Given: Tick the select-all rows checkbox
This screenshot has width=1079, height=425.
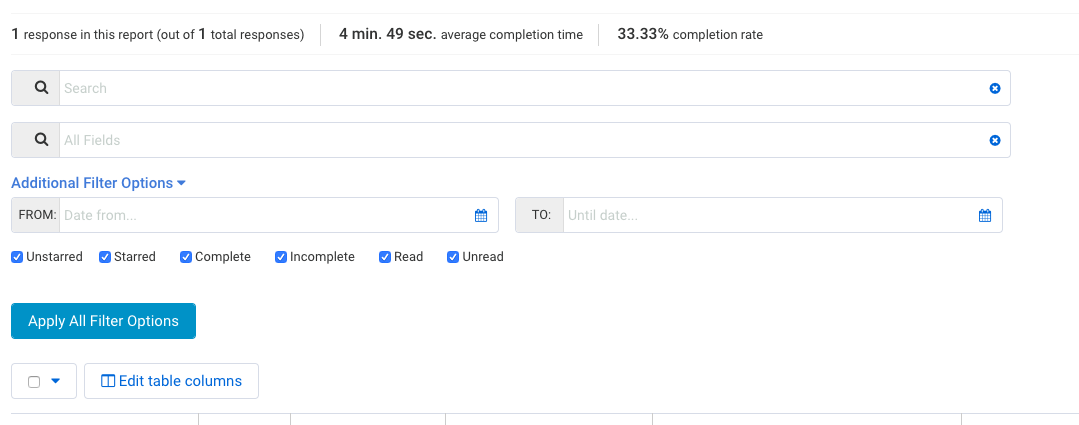Looking at the screenshot, I should (x=34, y=382).
